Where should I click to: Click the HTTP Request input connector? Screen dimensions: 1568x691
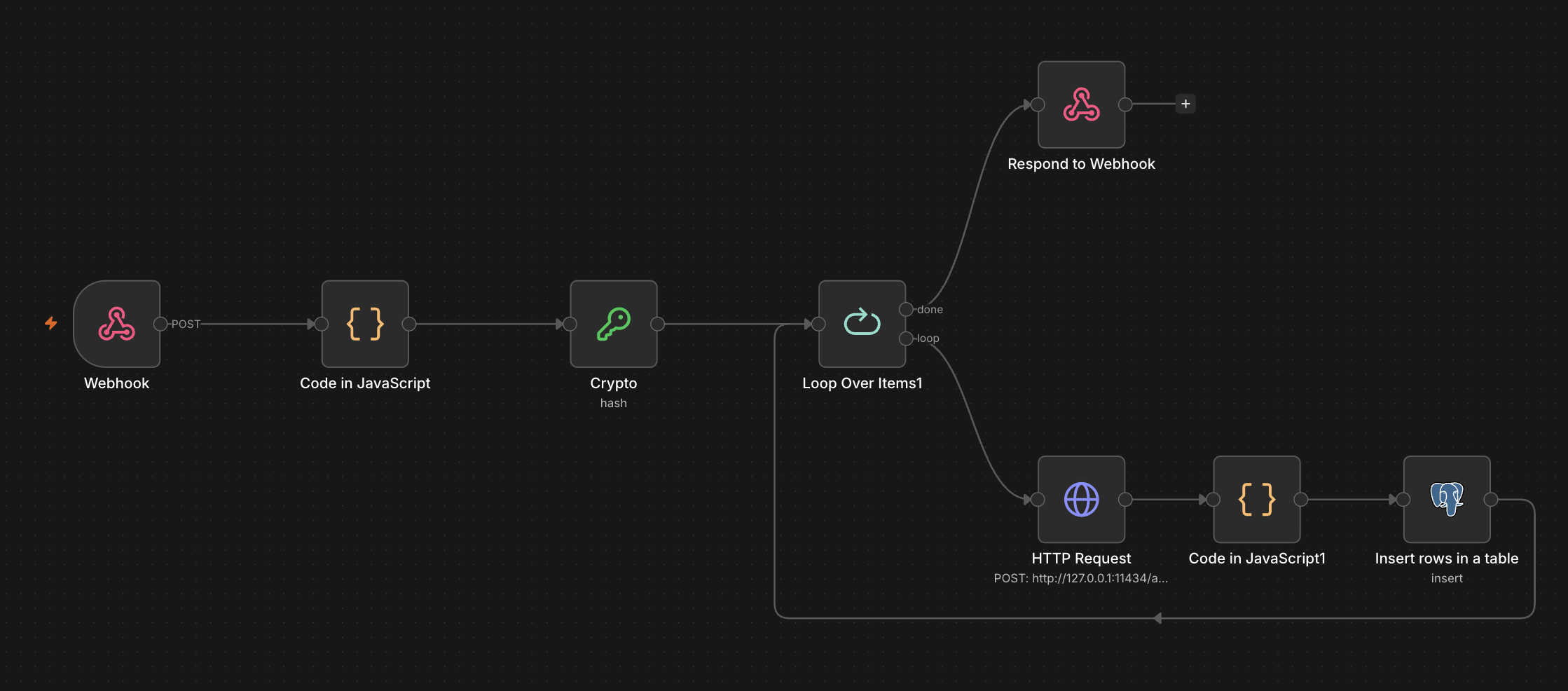click(1038, 500)
